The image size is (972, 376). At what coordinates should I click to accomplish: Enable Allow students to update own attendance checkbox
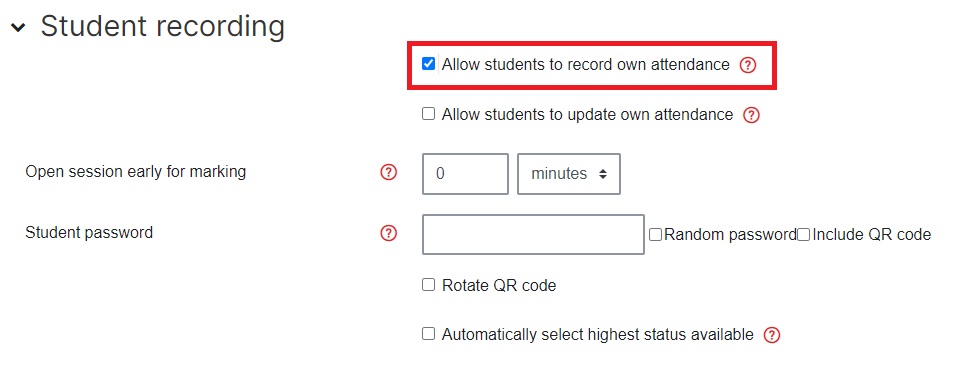pos(428,114)
